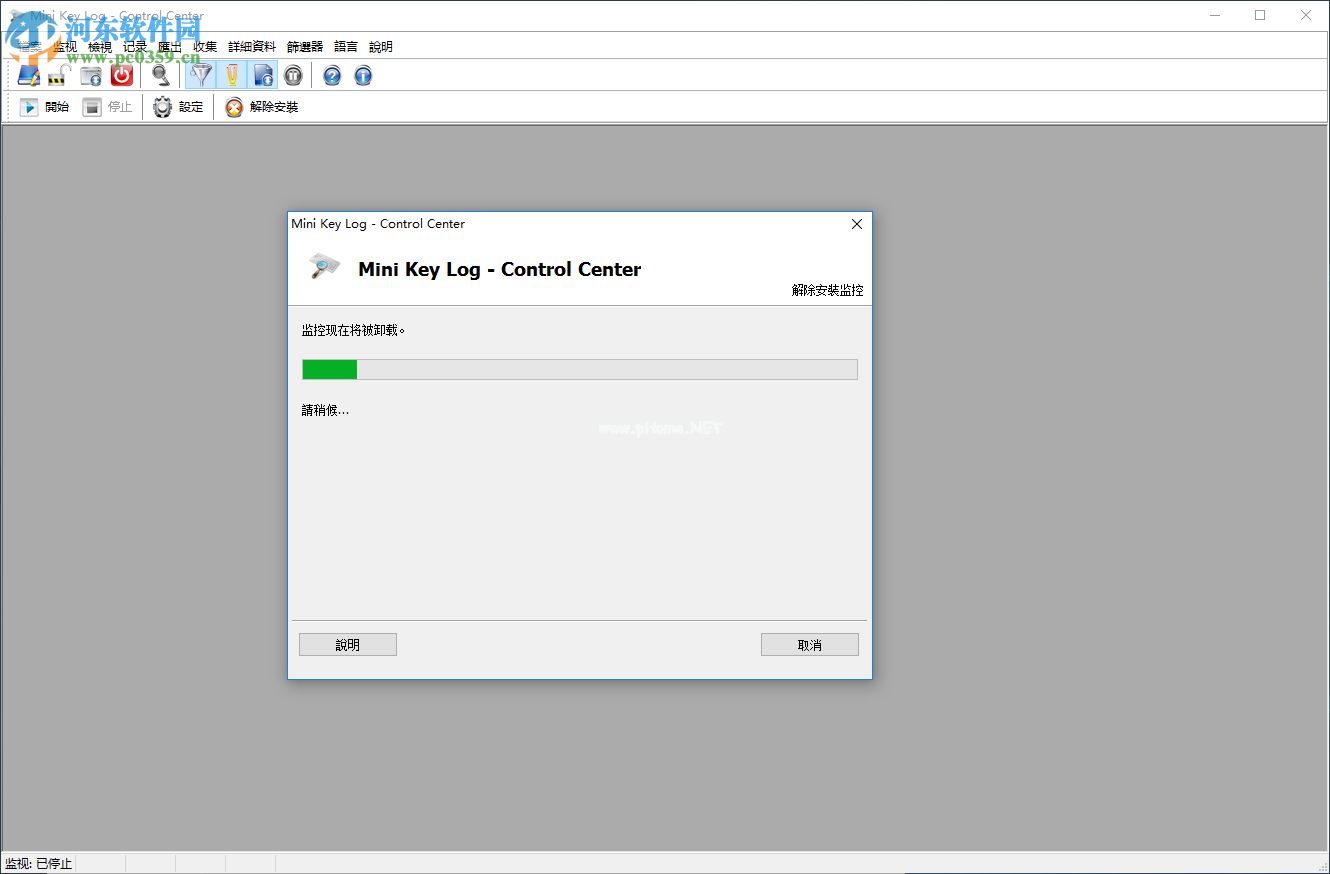Open help via blue question mark icon
The width and height of the screenshot is (1330, 874).
coord(332,75)
